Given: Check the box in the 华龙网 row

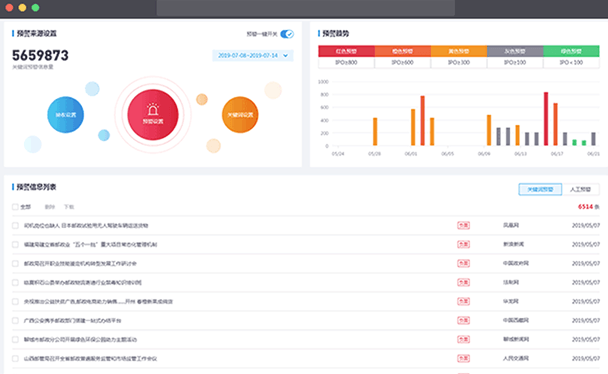Looking at the screenshot, I should click(x=15, y=302).
